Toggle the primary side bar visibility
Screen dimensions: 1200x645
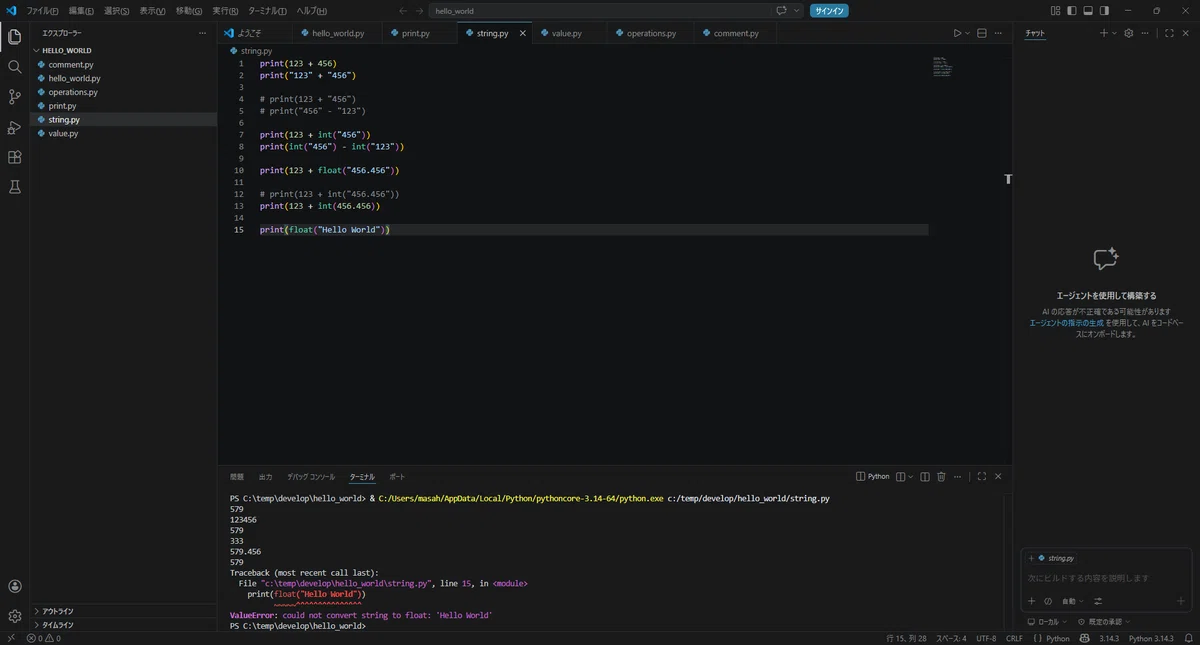1072,10
